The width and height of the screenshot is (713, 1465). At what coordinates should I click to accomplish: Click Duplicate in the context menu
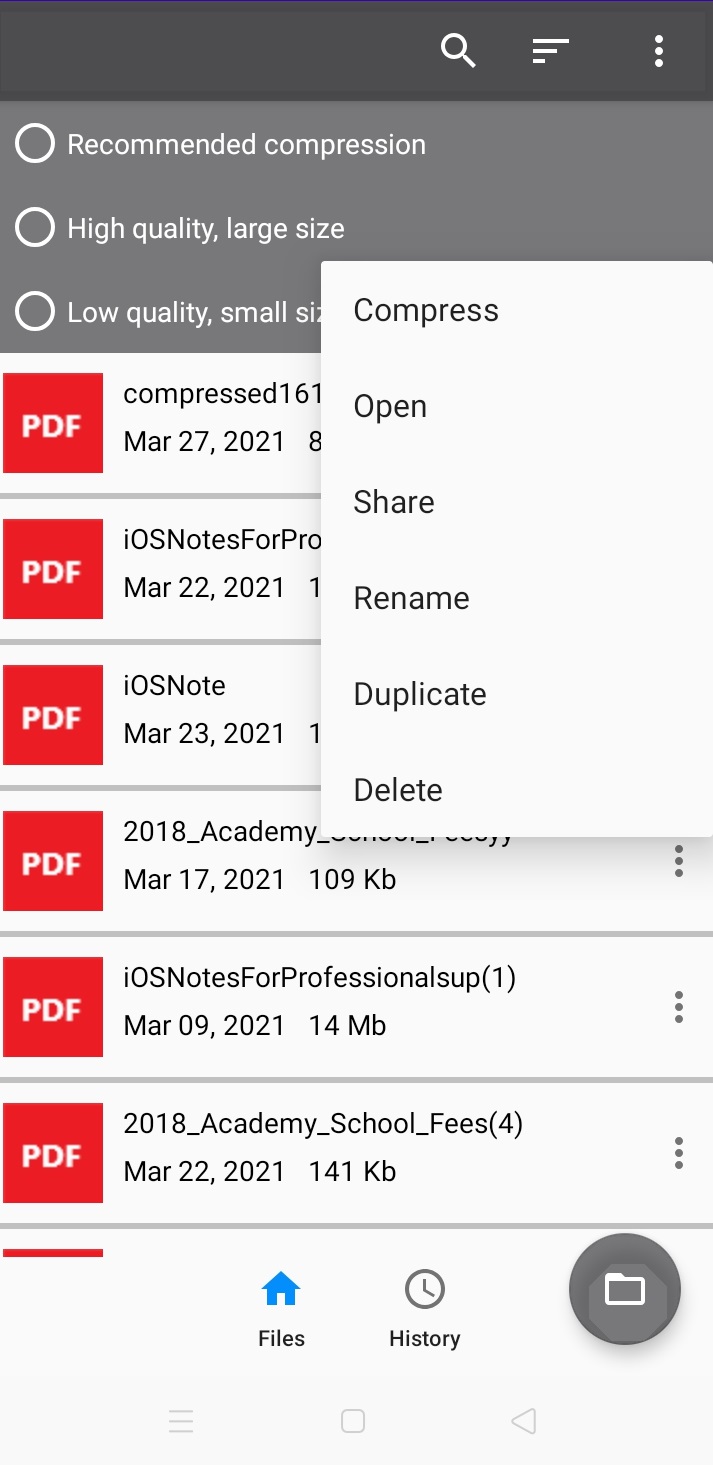(420, 694)
